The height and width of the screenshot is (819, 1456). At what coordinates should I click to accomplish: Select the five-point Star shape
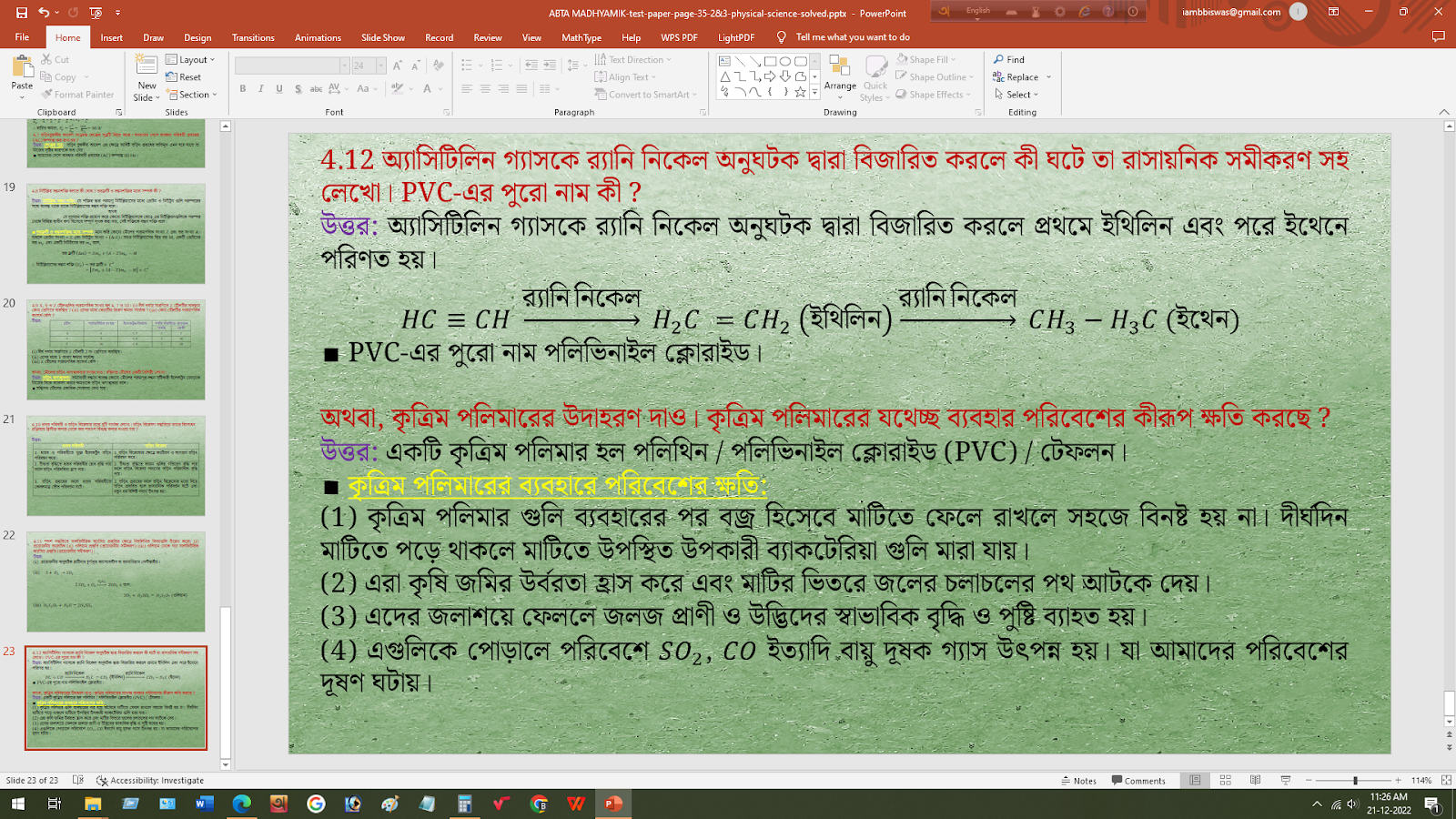coord(800,92)
